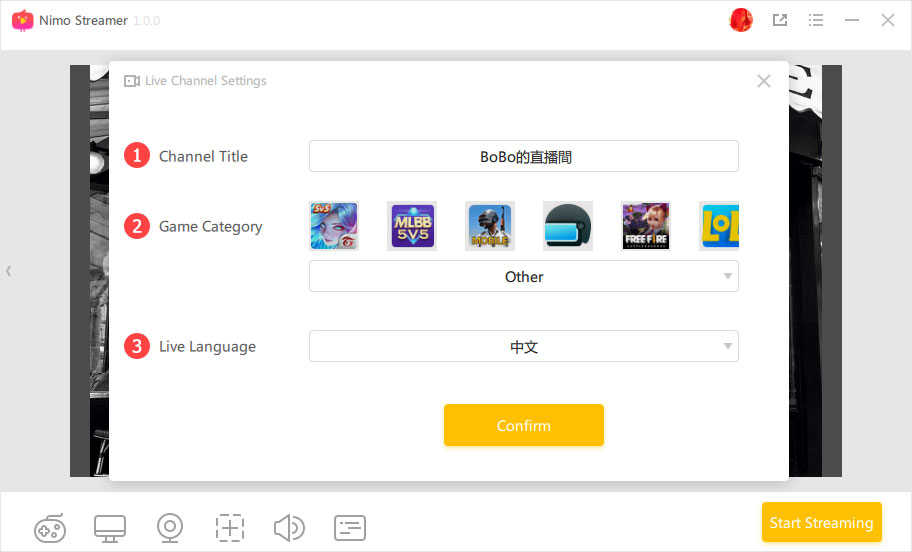Image resolution: width=912 pixels, height=552 pixels.
Task: Click the Start Streaming button
Action: [x=821, y=523]
